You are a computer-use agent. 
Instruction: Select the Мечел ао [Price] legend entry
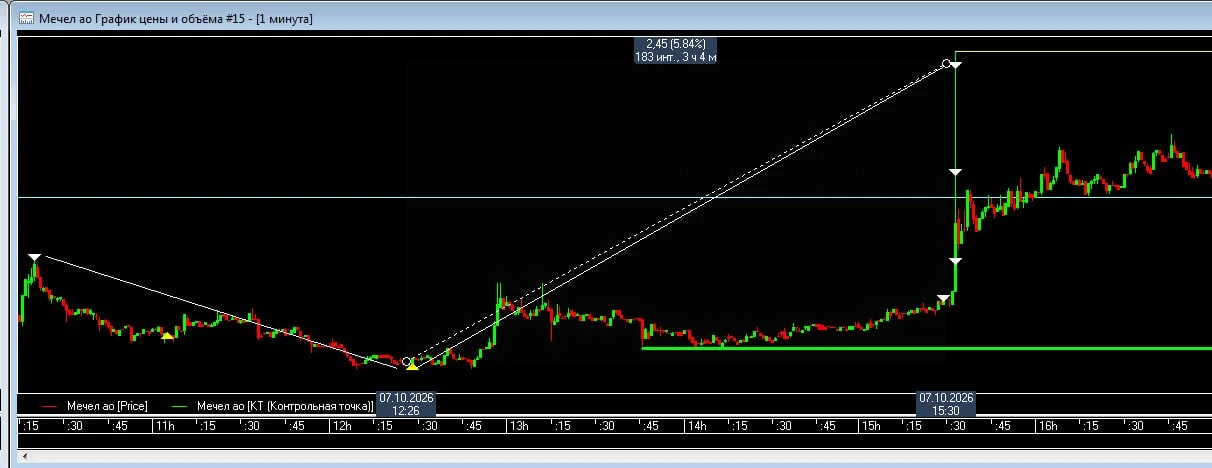click(x=95, y=406)
